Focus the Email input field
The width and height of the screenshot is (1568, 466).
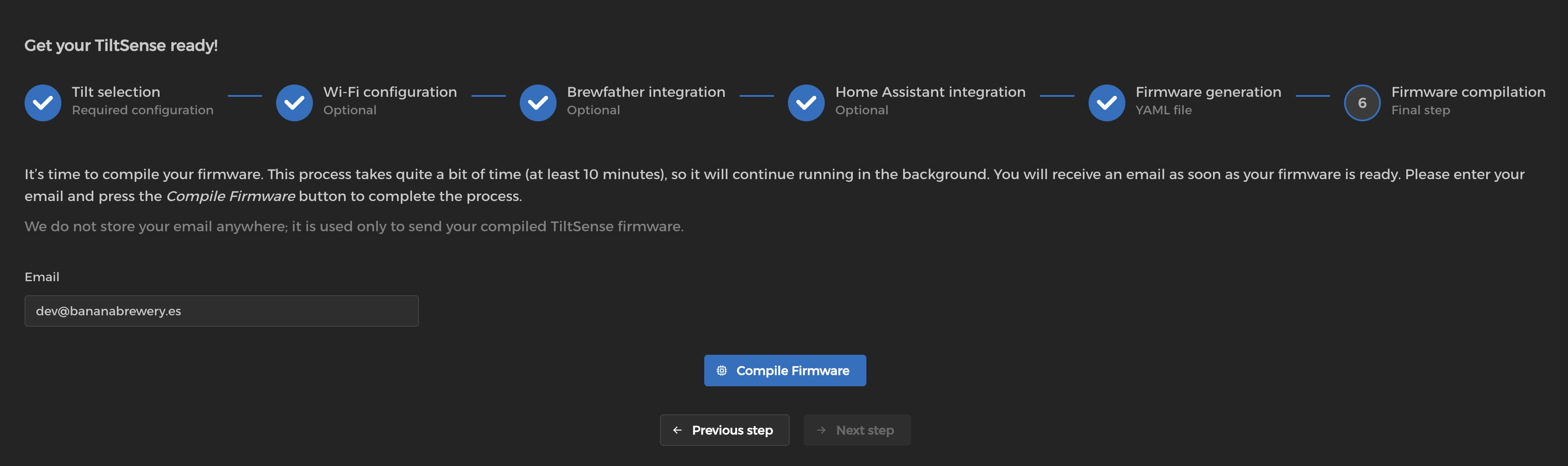point(222,311)
